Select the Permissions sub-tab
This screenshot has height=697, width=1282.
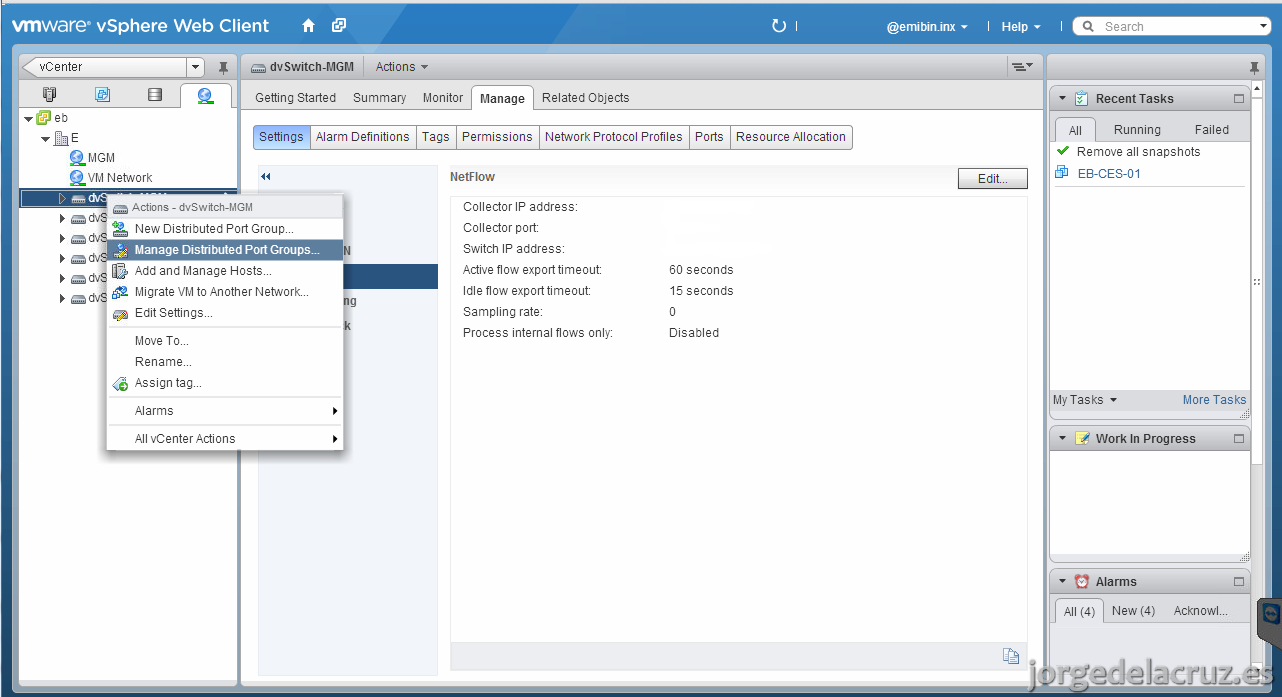[496, 137]
